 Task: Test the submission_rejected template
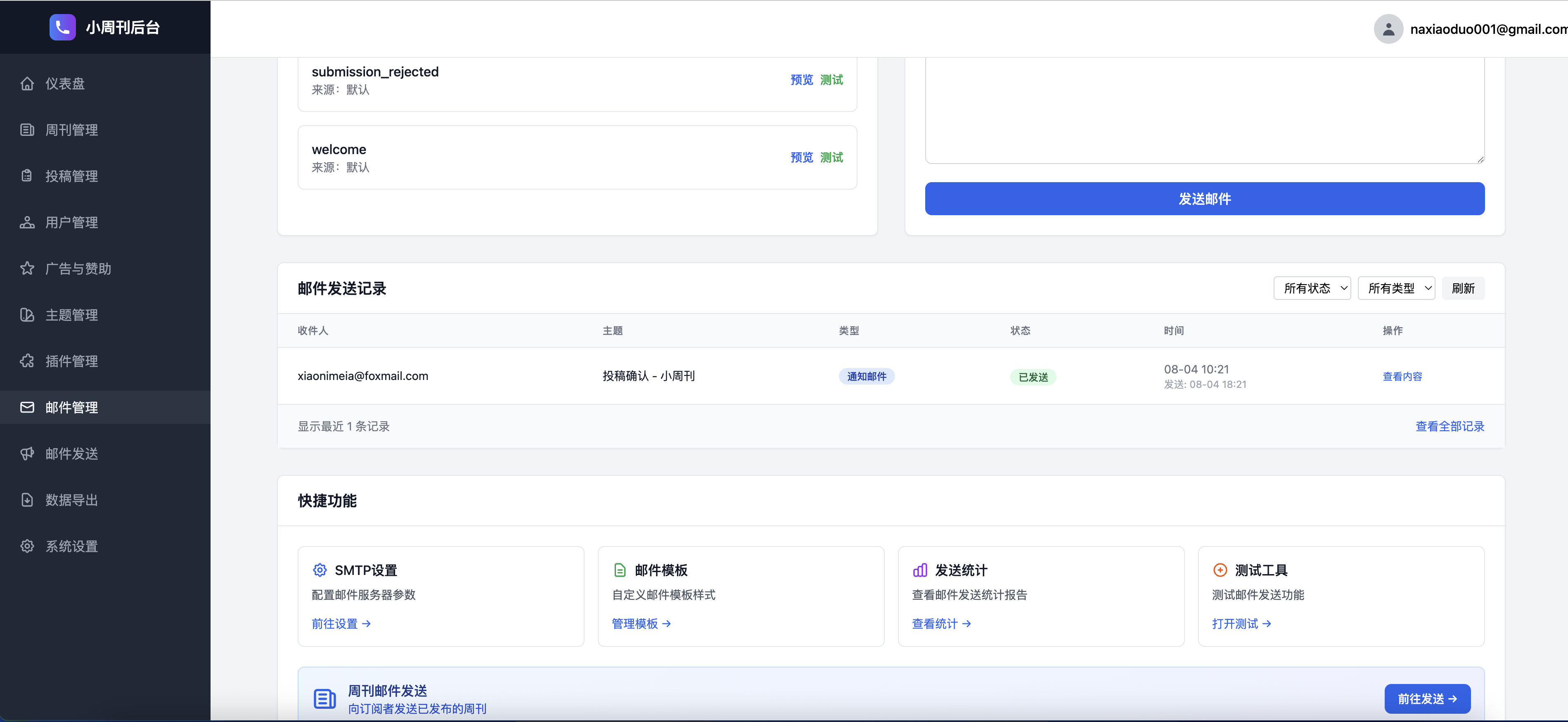(831, 80)
